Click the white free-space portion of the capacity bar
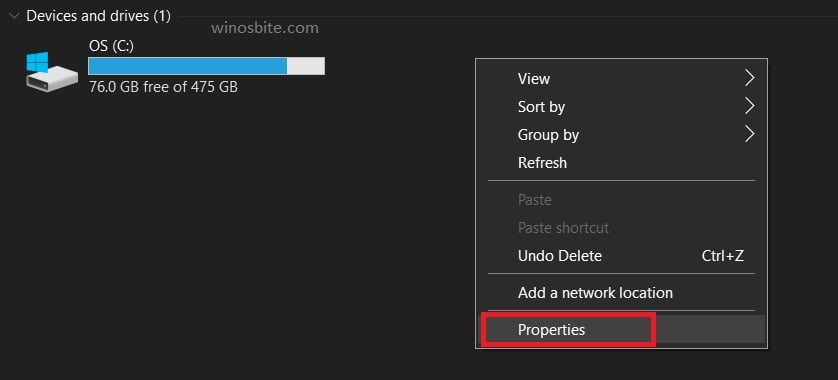This screenshot has width=838, height=380. pyautogui.click(x=305, y=66)
